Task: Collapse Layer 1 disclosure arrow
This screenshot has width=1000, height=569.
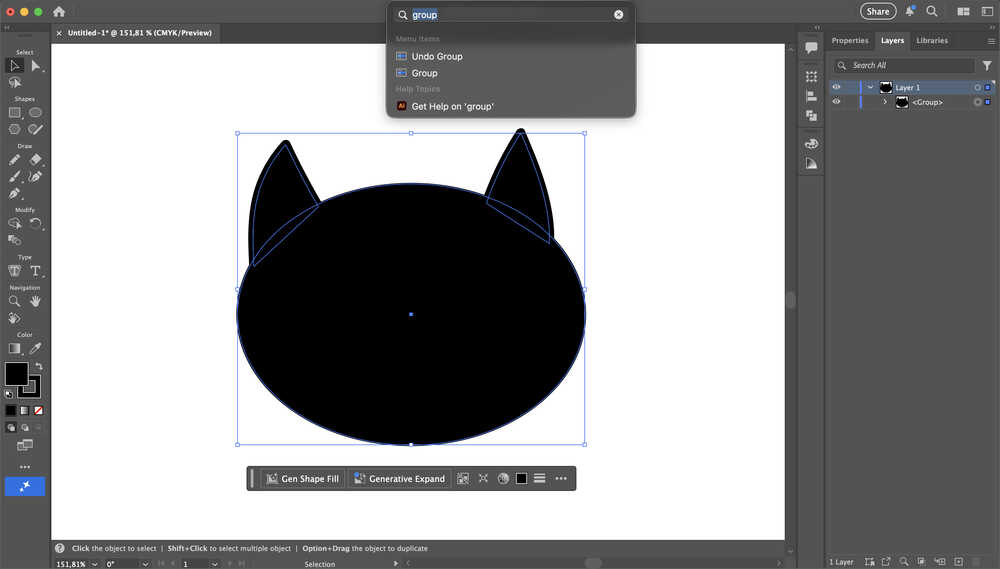Action: coord(870,87)
